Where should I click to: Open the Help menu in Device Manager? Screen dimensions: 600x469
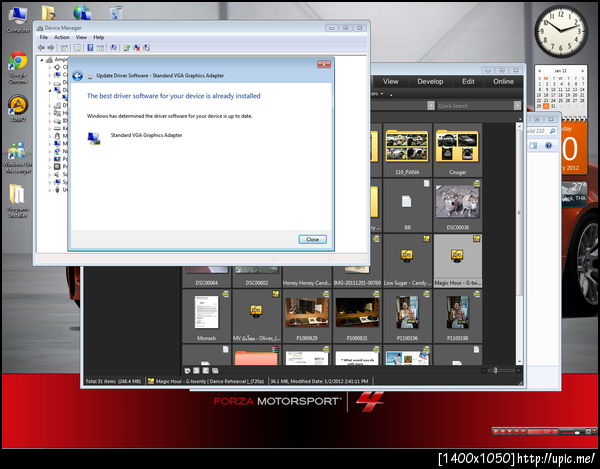click(x=99, y=37)
